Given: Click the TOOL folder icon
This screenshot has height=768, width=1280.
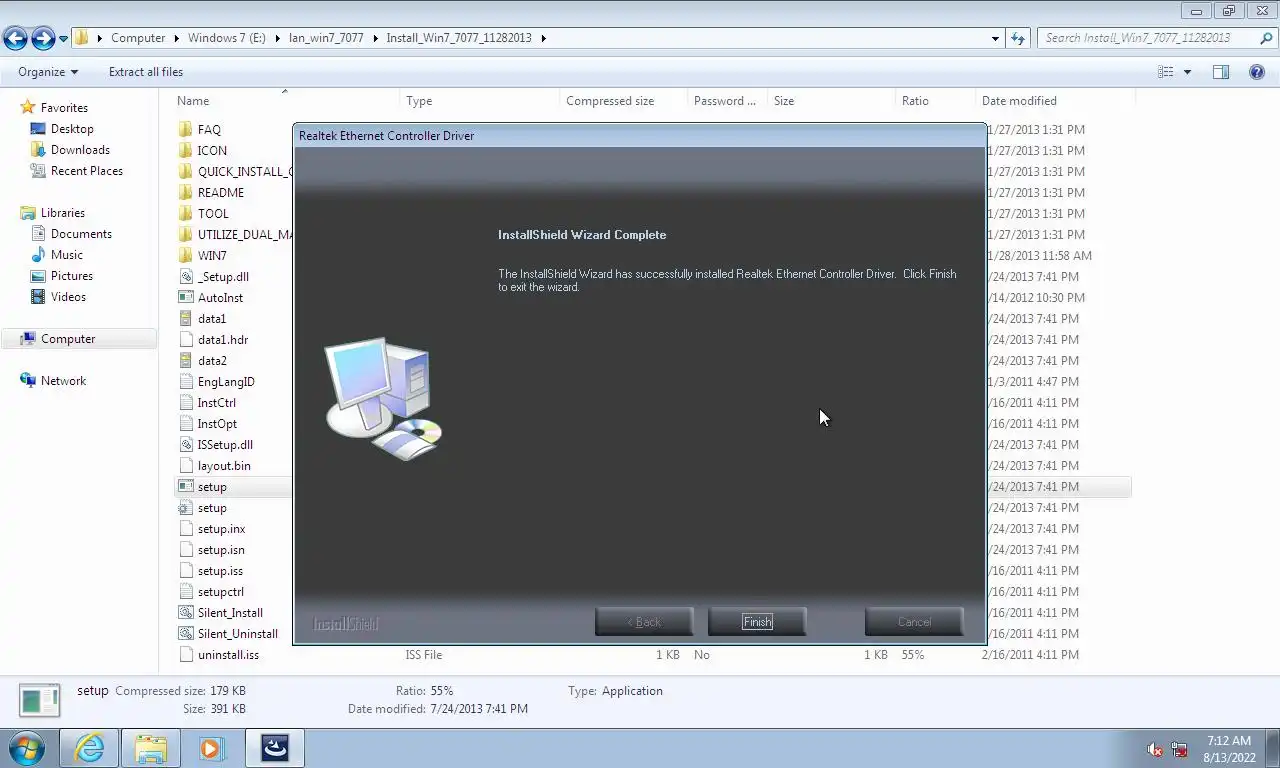Looking at the screenshot, I should click(x=185, y=214).
